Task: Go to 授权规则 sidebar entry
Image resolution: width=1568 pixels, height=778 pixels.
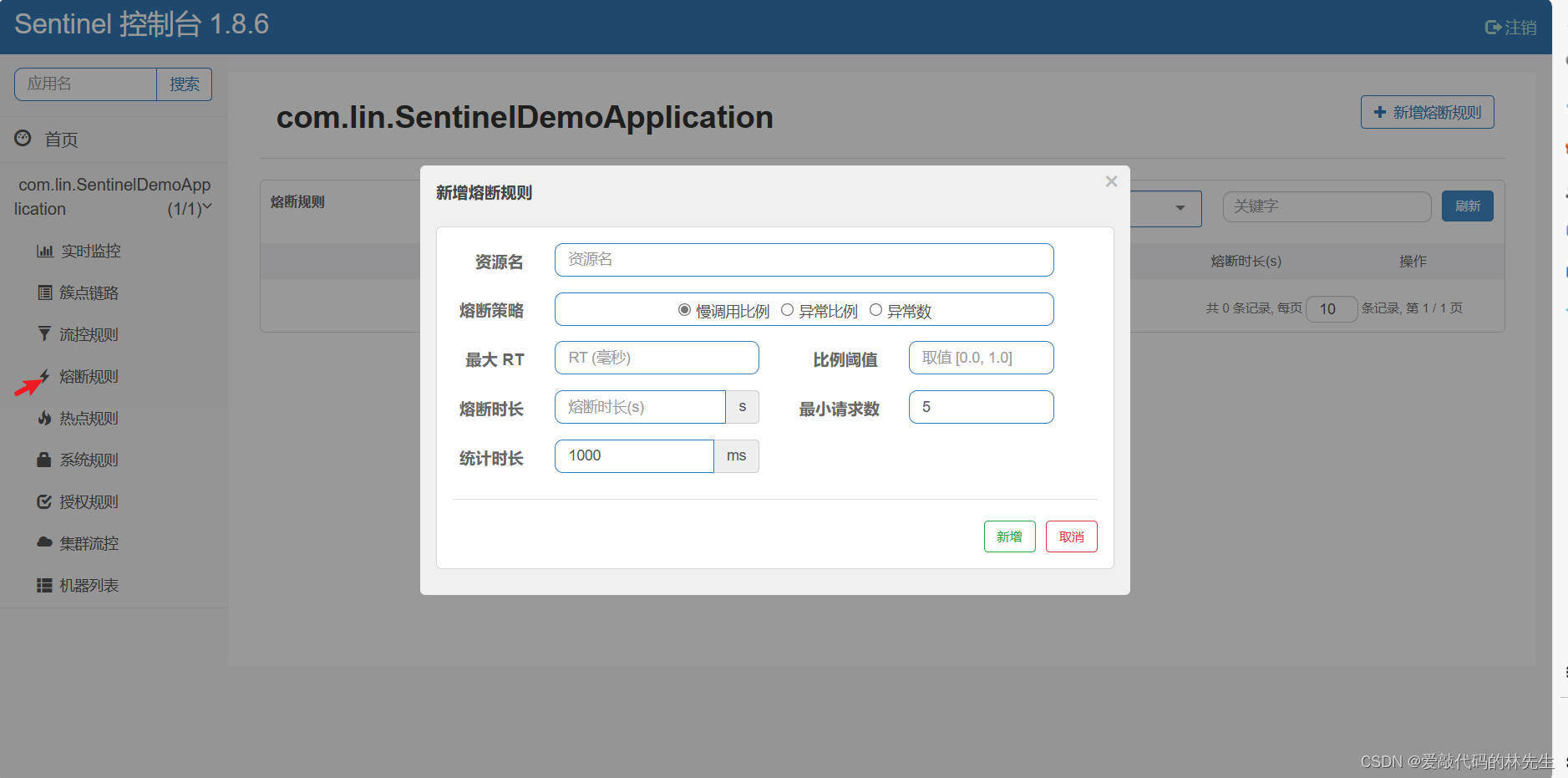Action: [x=89, y=501]
